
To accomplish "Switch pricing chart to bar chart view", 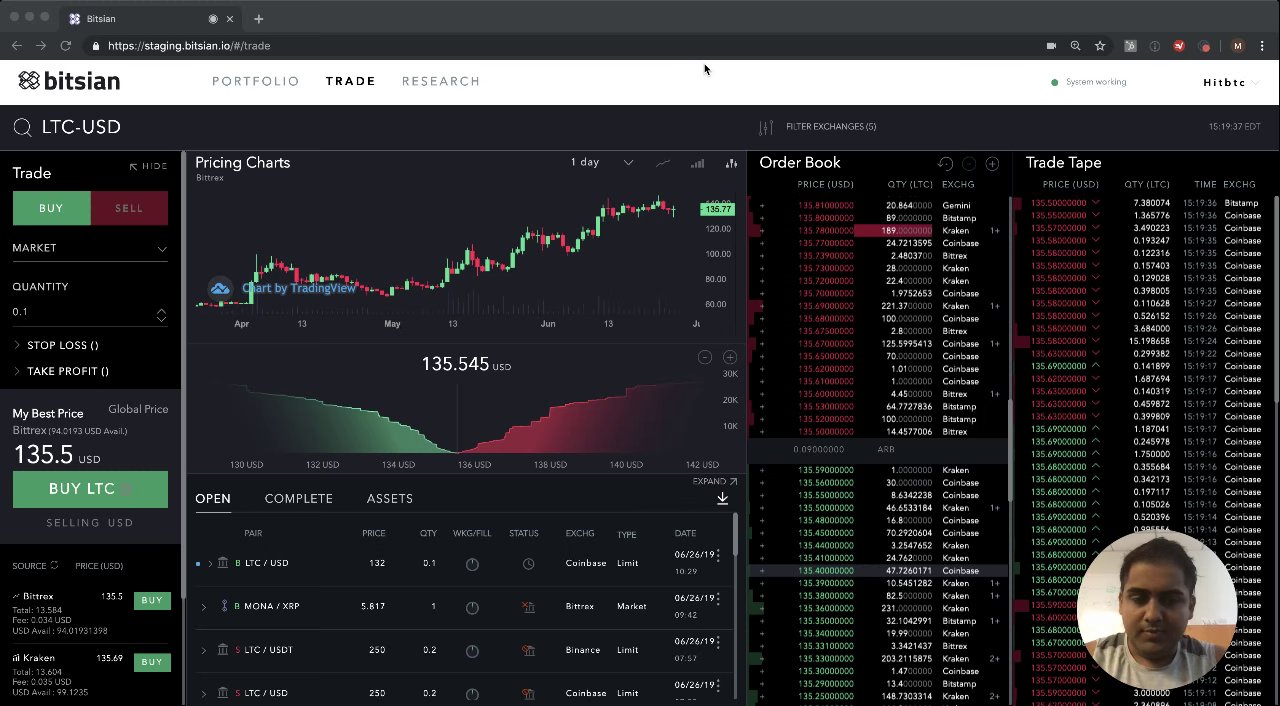I will (697, 163).
